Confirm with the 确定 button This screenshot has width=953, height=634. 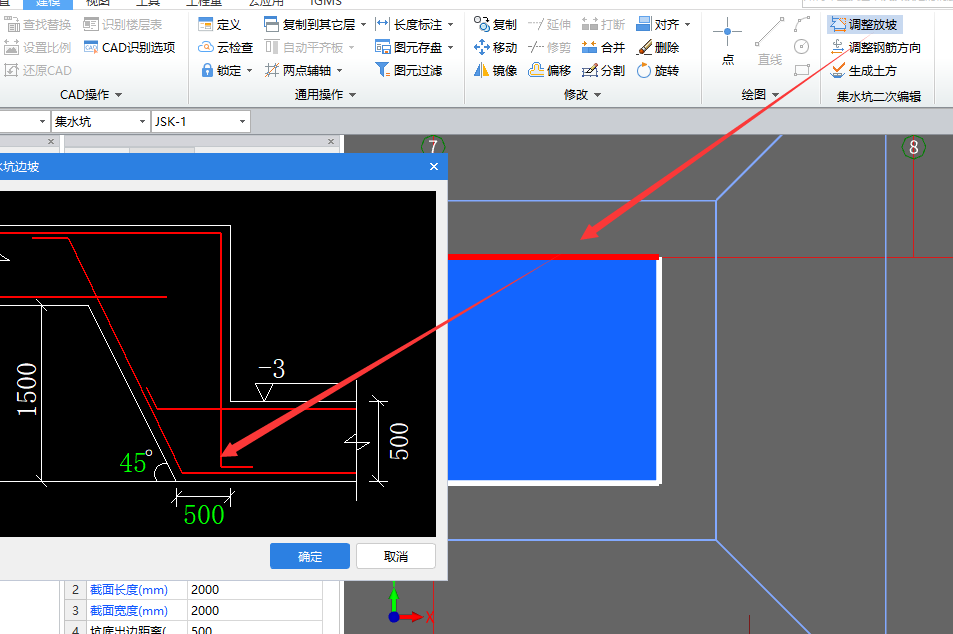pos(310,556)
